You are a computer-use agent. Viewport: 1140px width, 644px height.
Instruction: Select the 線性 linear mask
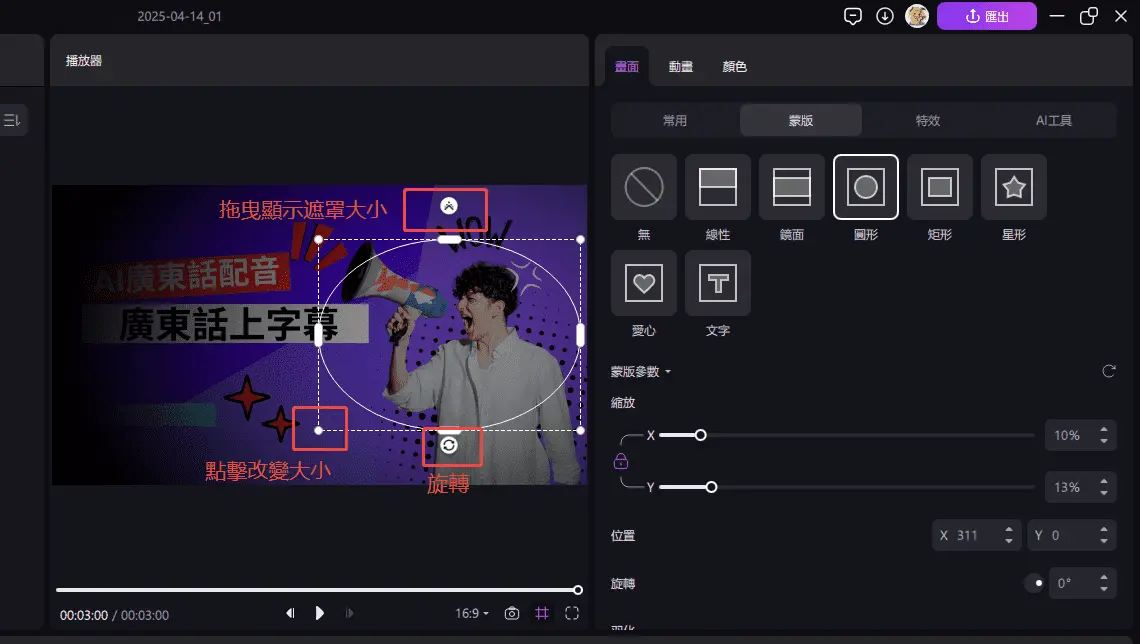click(717, 187)
